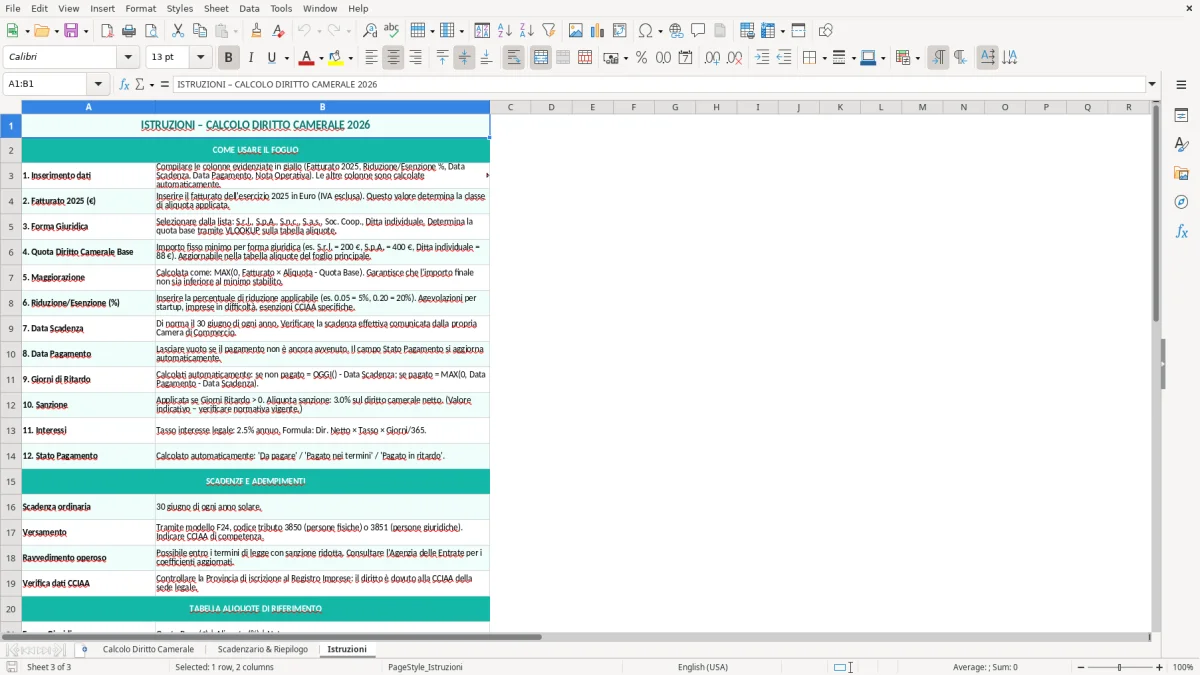Expand the formula bar with its arrow
The height and width of the screenshot is (675, 1200).
[x=1152, y=84]
